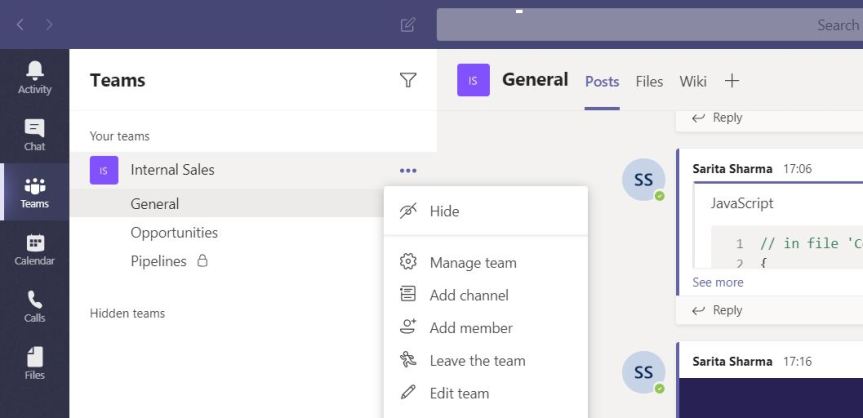Expand See more on JavaScript message
The width and height of the screenshot is (863, 418).
pyautogui.click(x=717, y=282)
